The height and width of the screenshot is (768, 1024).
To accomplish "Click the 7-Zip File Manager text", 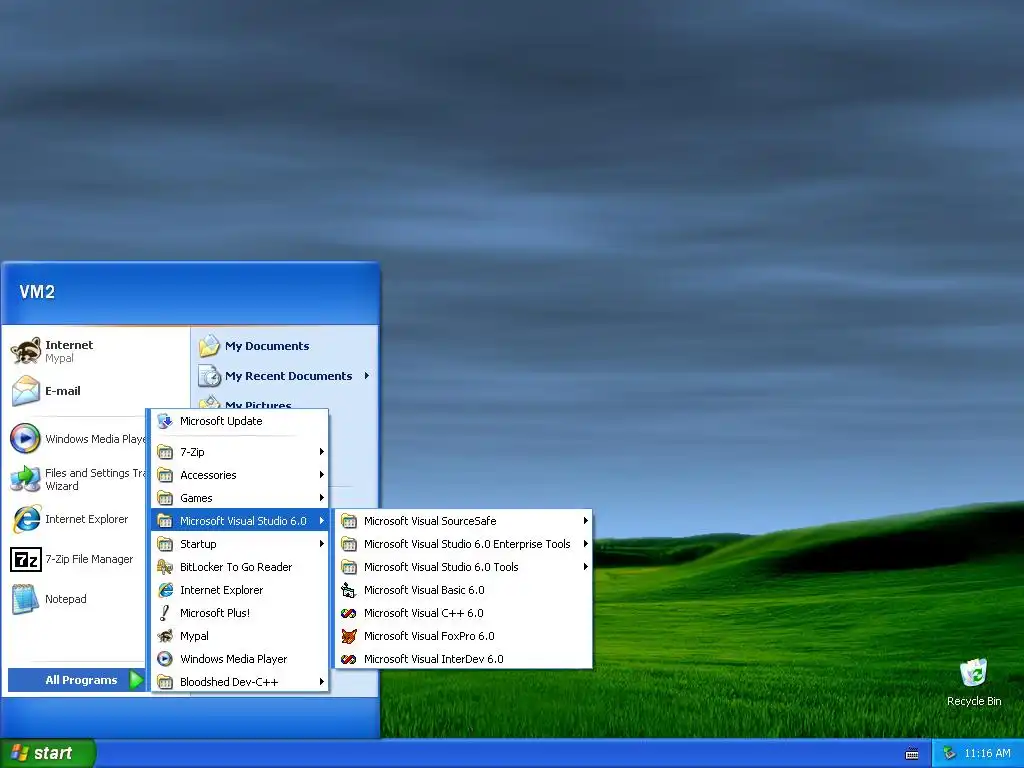I will click(x=89, y=559).
